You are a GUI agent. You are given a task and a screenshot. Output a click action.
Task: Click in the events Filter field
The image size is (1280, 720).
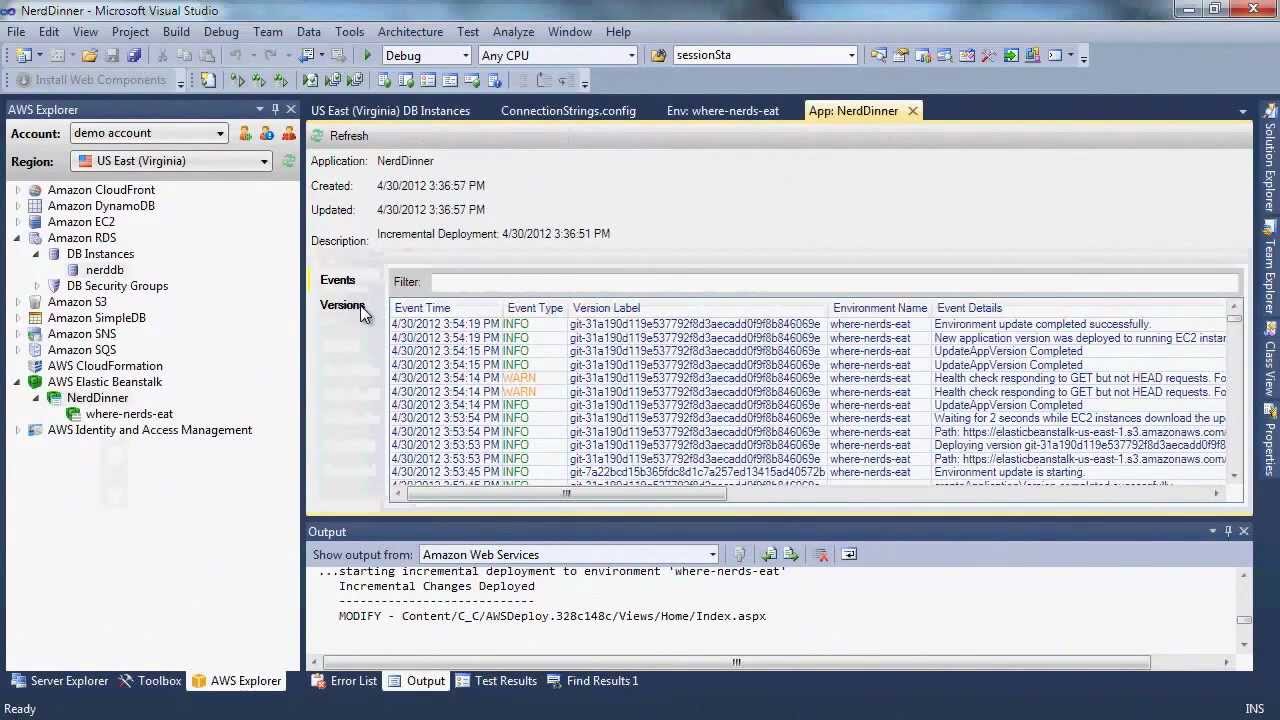coord(835,282)
